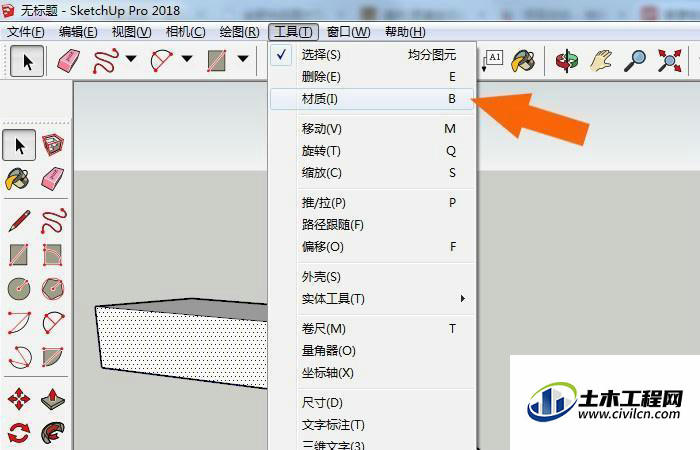Activate the Arc tool in top toolbar
The image size is (700, 450).
[162, 61]
